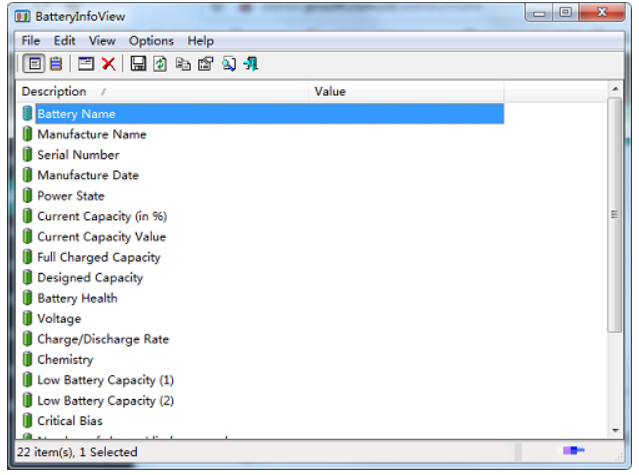Image resolution: width=639 pixels, height=475 pixels.
Task: Click scrollbar up arrow in list
Action: [x=614, y=91]
